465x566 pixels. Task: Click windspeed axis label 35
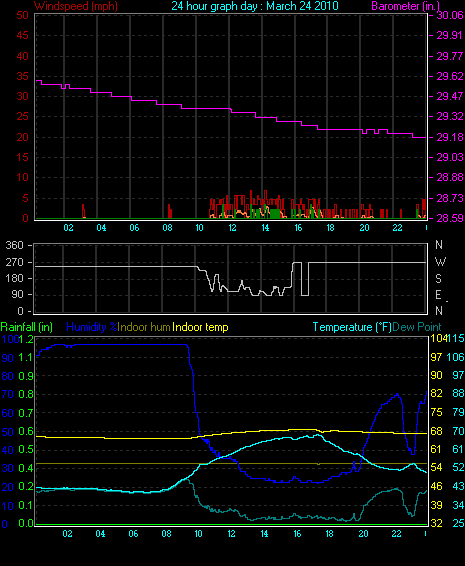[22, 77]
